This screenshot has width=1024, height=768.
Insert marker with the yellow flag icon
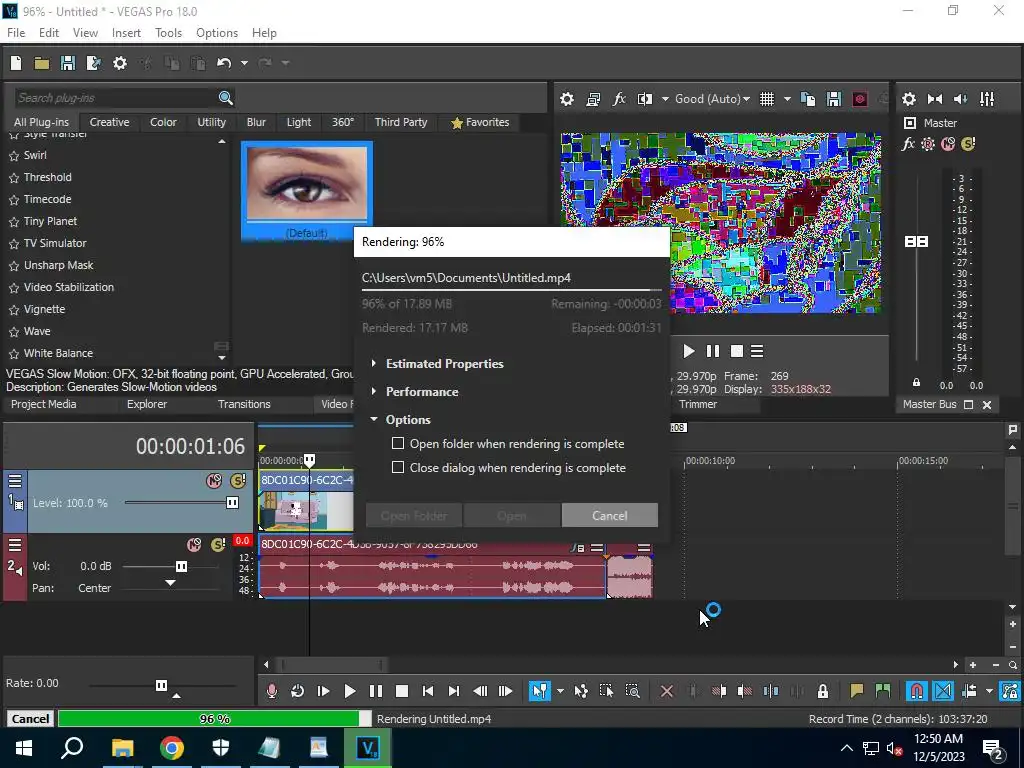point(856,691)
